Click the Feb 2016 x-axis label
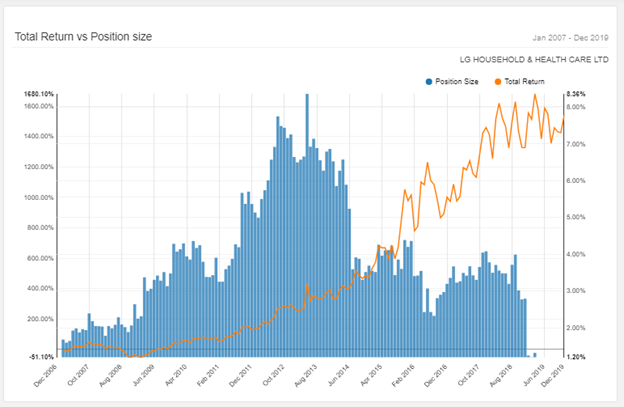Viewport: 624px width, 407px height. (x=403, y=375)
